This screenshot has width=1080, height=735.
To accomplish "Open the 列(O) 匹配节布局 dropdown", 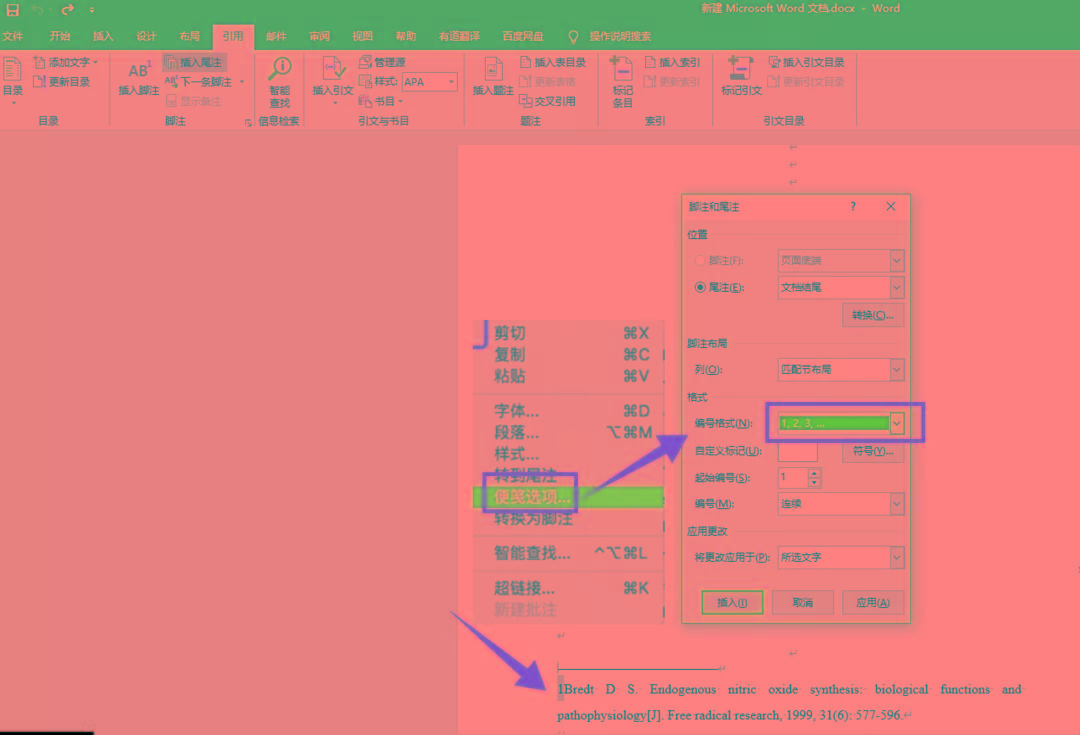I will pos(896,369).
